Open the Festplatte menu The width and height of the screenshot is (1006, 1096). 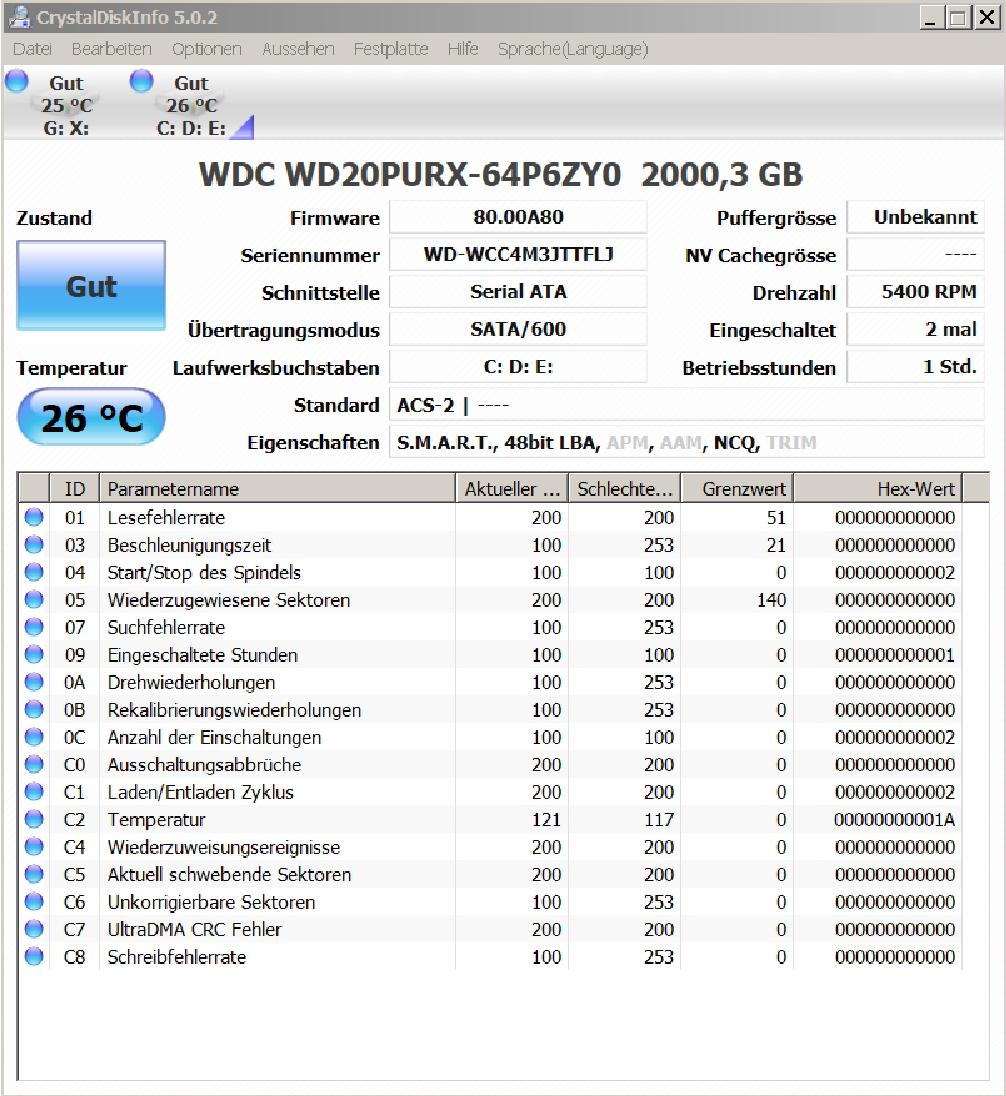(x=391, y=49)
